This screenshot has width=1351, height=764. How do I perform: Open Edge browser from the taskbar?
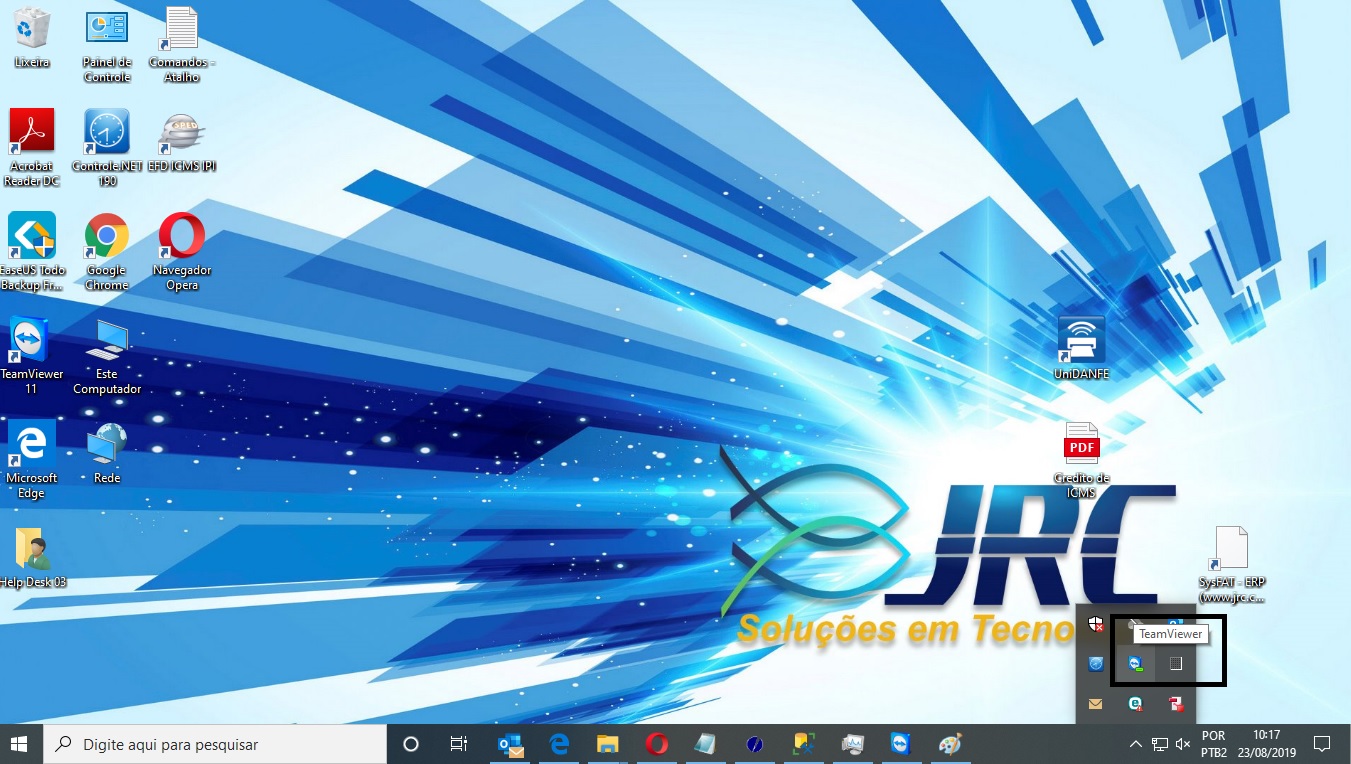coord(559,744)
